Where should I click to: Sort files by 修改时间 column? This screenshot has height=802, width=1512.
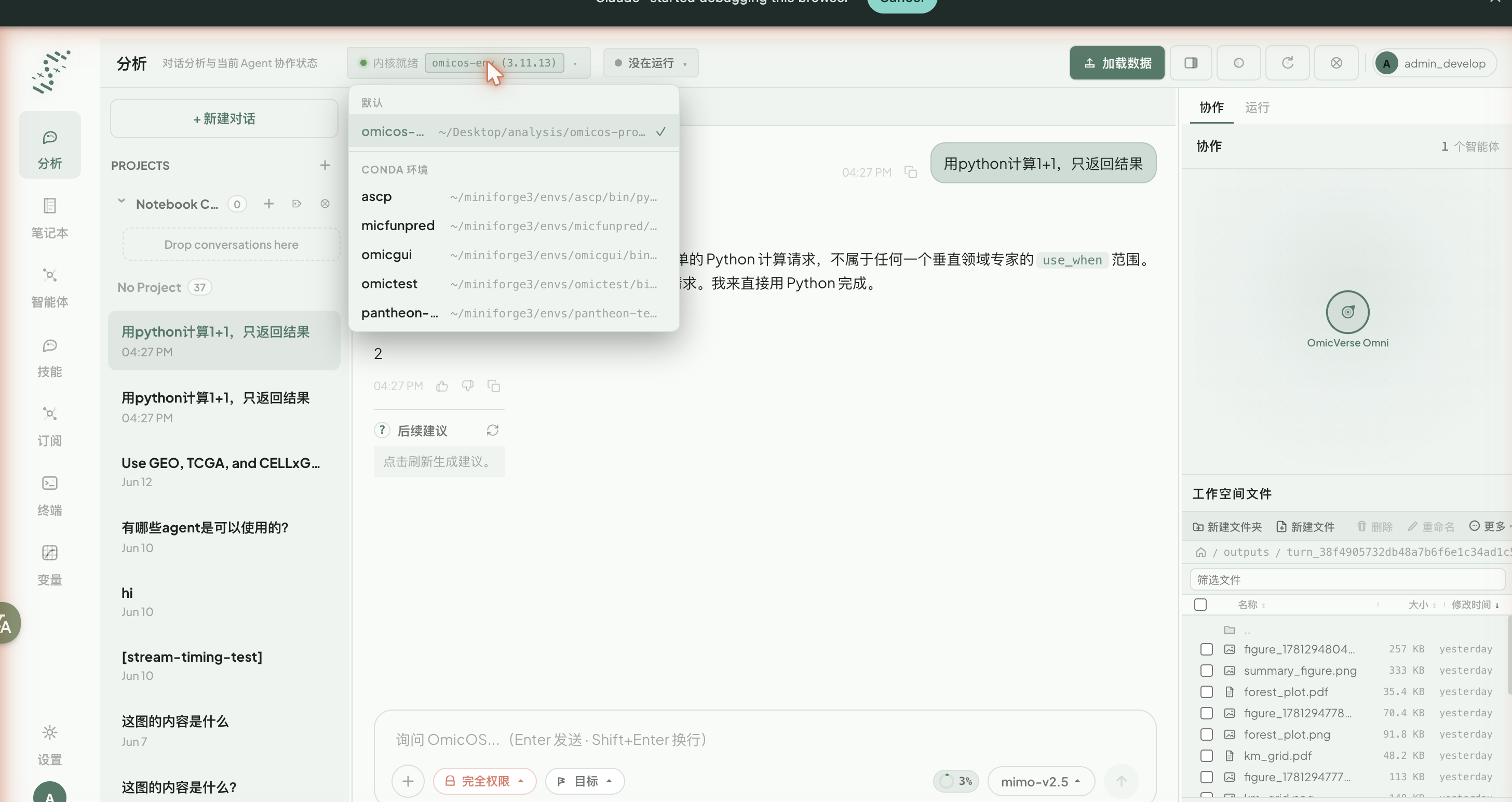point(1475,605)
